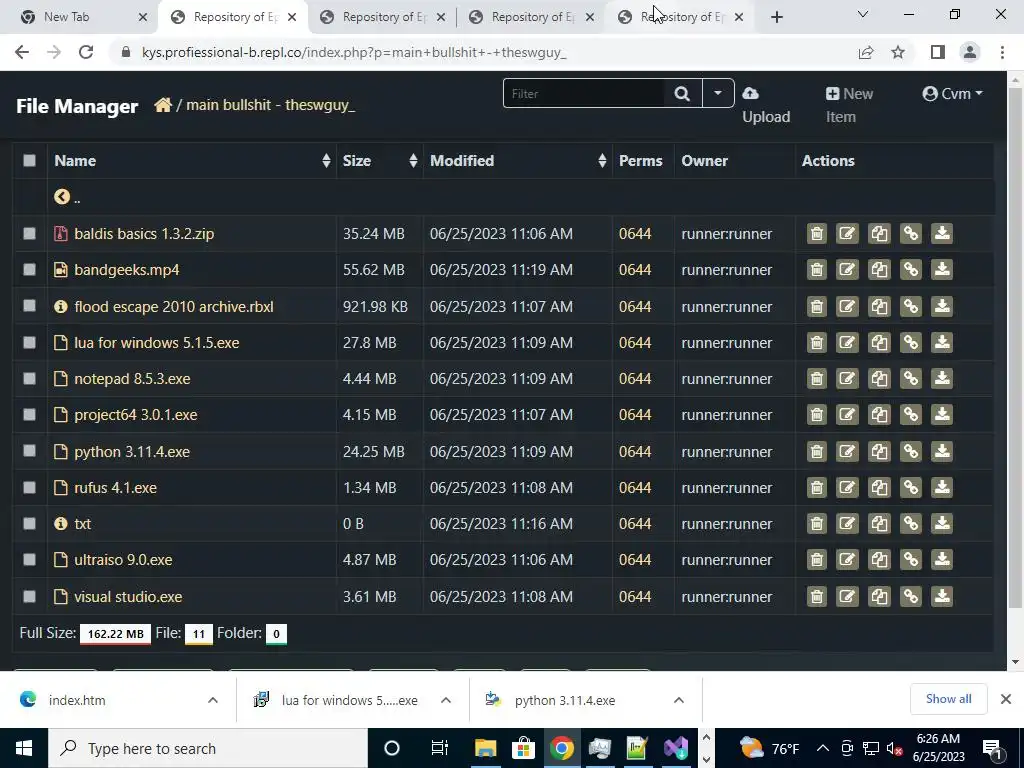
Task: Sort by Size column arrows
Action: (413, 161)
